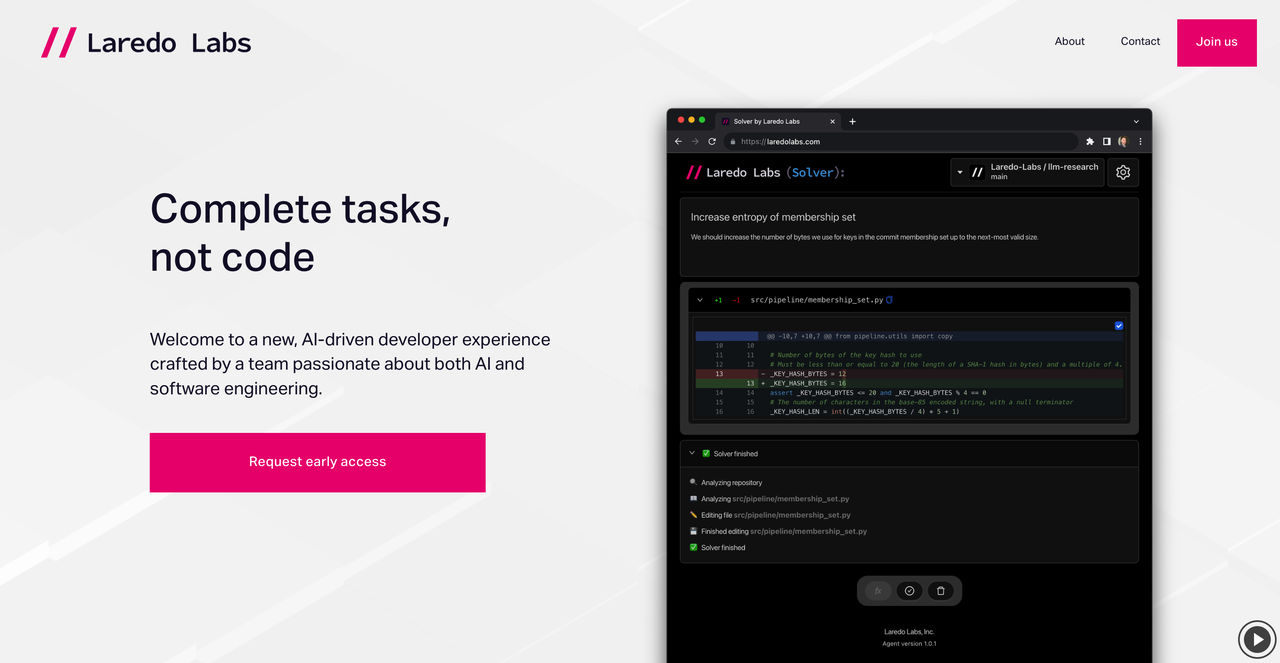Click the pencil icon beside Editing file
Screen dimensions: 1280x663
693,515
